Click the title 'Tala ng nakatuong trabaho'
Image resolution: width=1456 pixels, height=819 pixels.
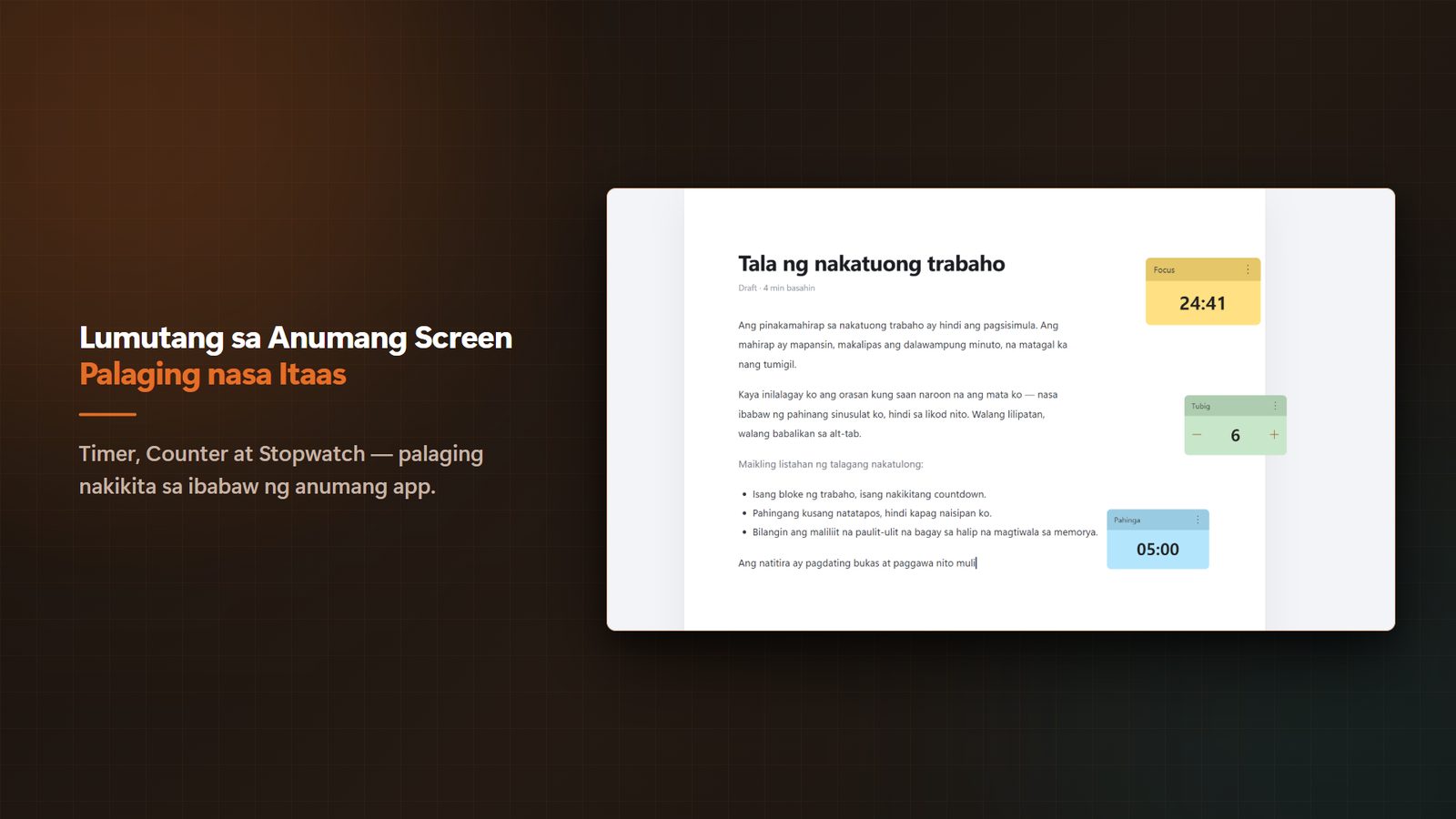tap(871, 264)
